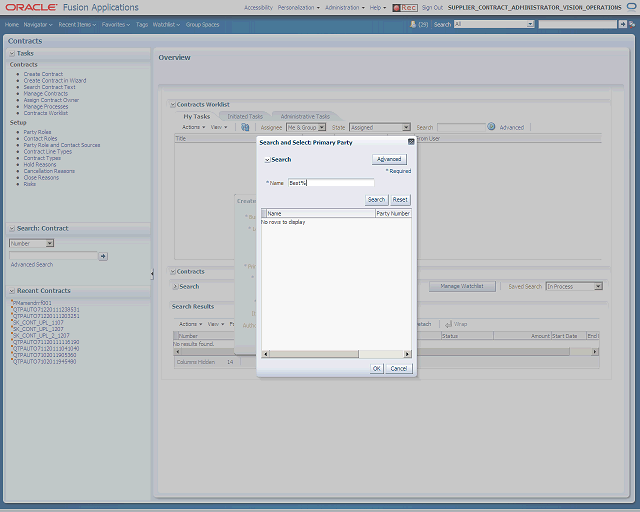Collapse the Contracts Worklist section
The height and width of the screenshot is (512, 640).
coord(173,105)
